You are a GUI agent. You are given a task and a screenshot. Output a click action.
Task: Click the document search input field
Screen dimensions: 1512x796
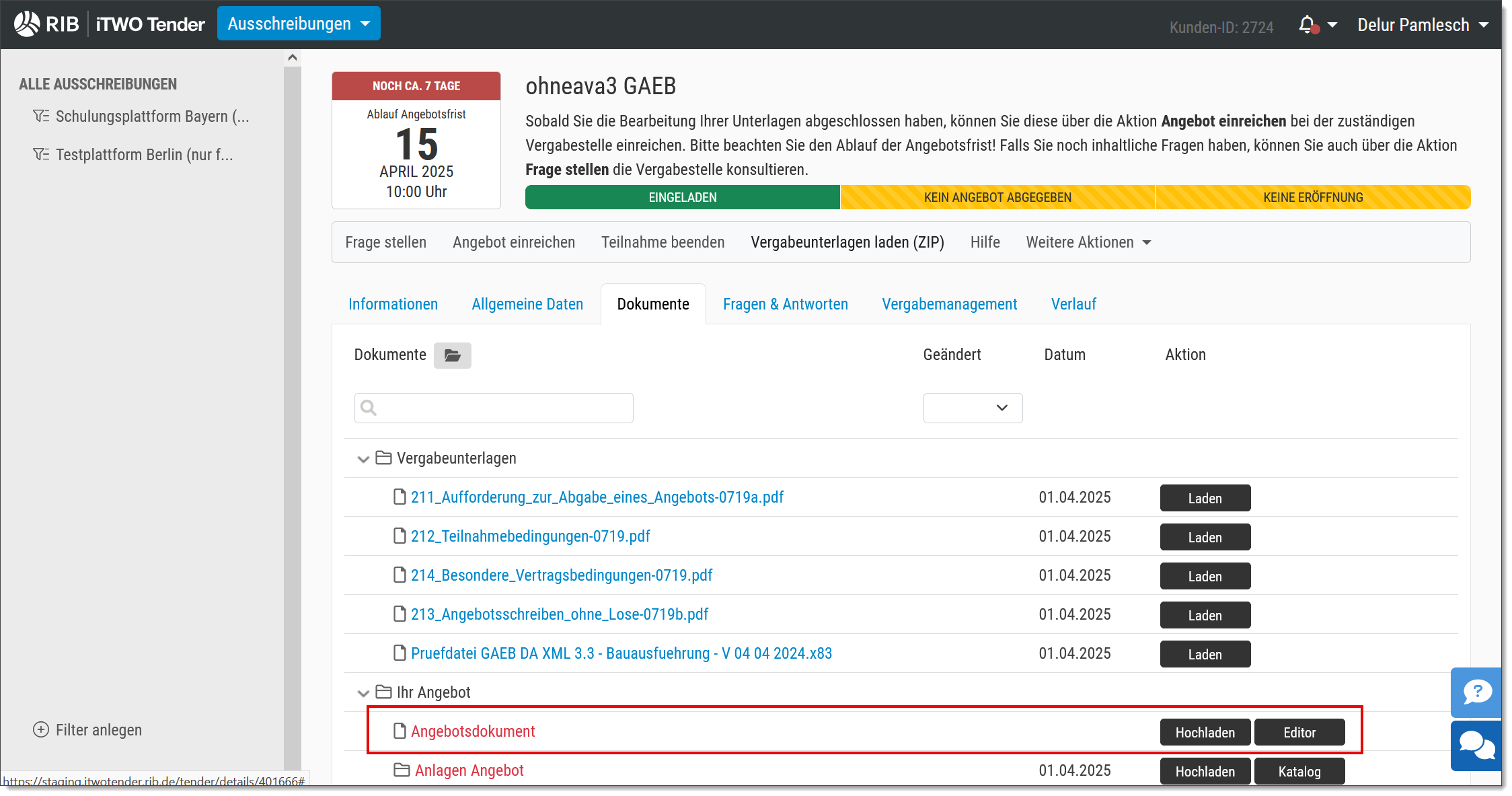(494, 408)
